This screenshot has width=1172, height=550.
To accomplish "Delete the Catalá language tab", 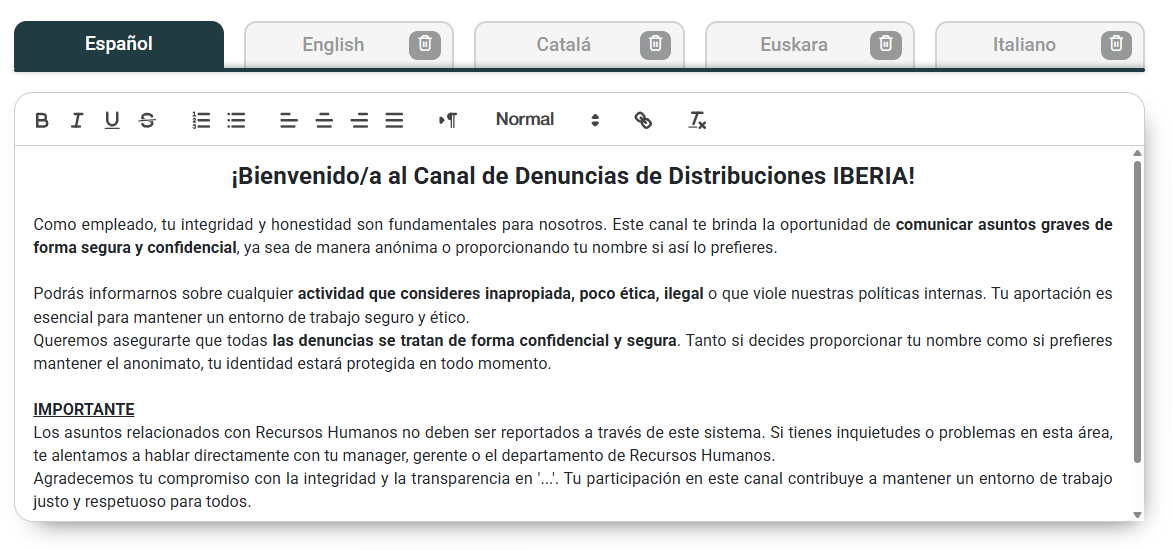I will 656,45.
